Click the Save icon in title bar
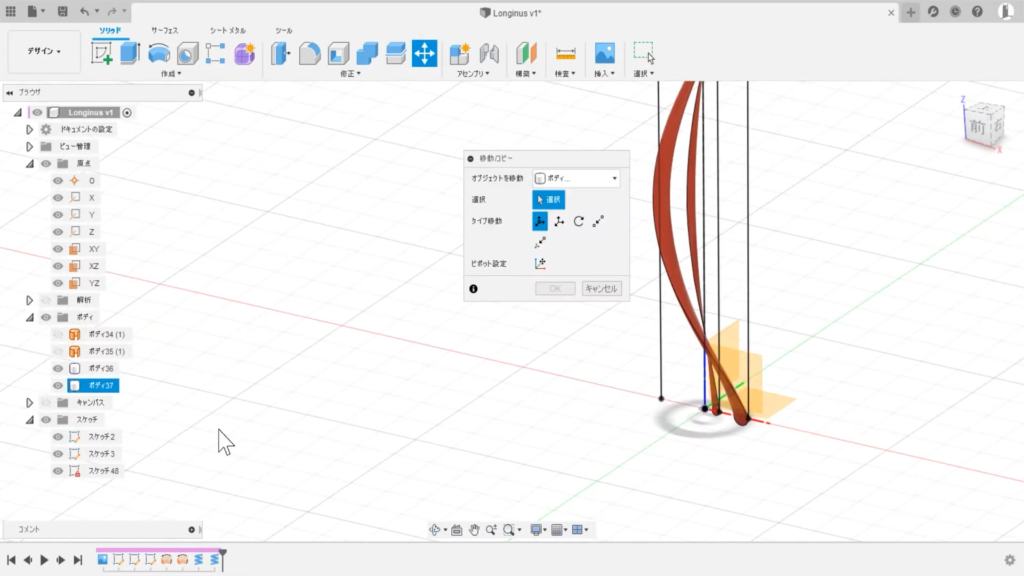The height and width of the screenshot is (576, 1024). (x=62, y=12)
